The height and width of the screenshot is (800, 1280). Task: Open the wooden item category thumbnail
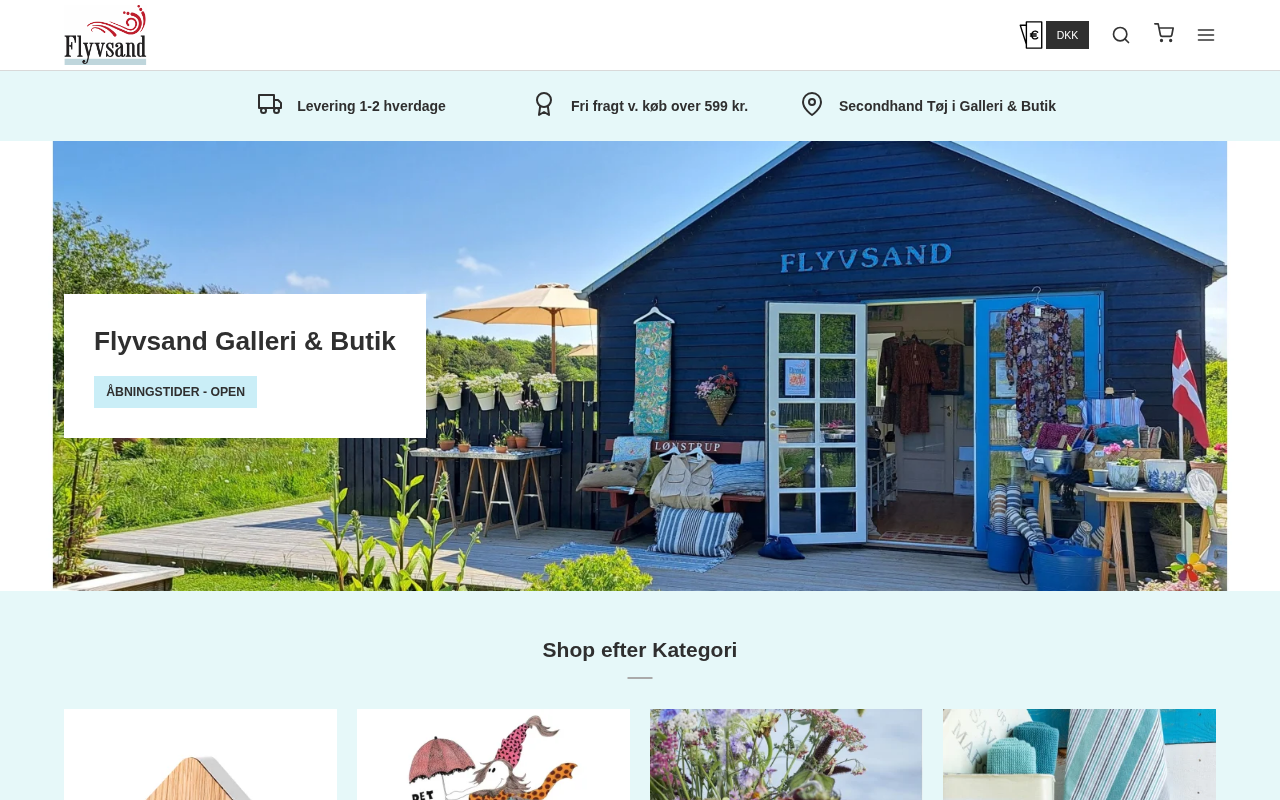point(200,755)
